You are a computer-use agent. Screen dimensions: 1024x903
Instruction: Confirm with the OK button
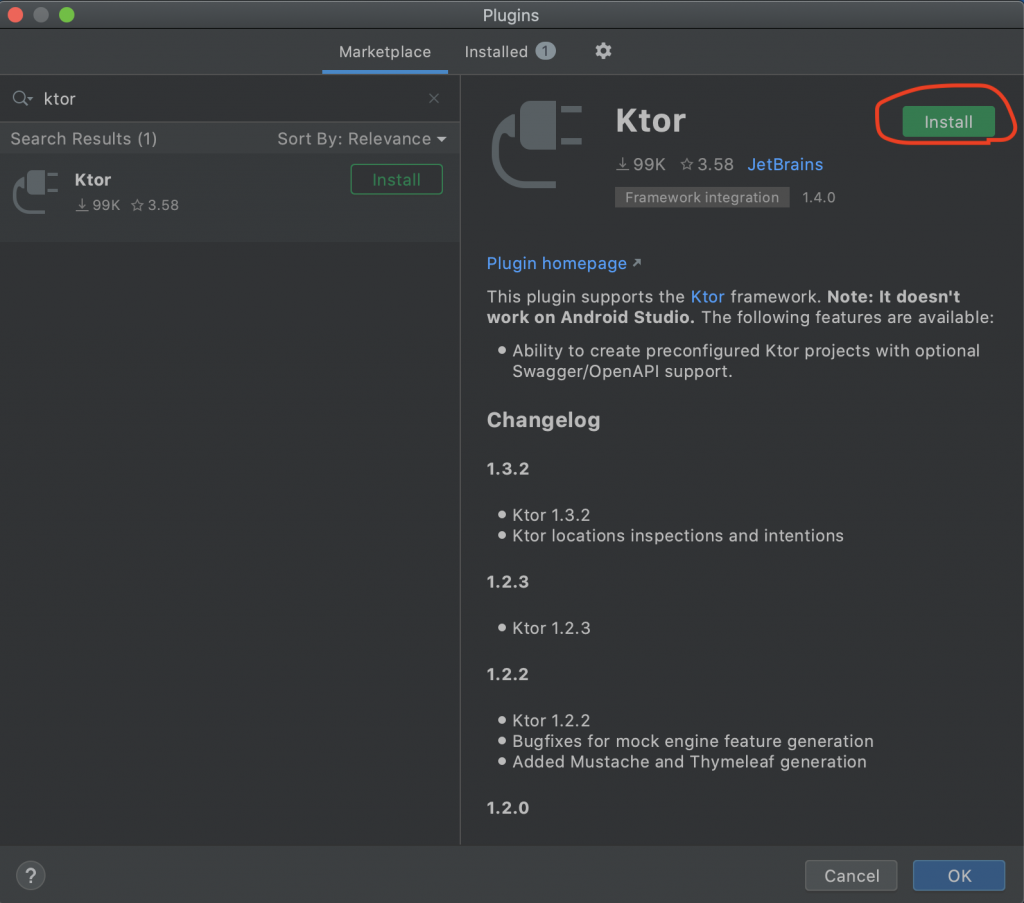coord(959,876)
